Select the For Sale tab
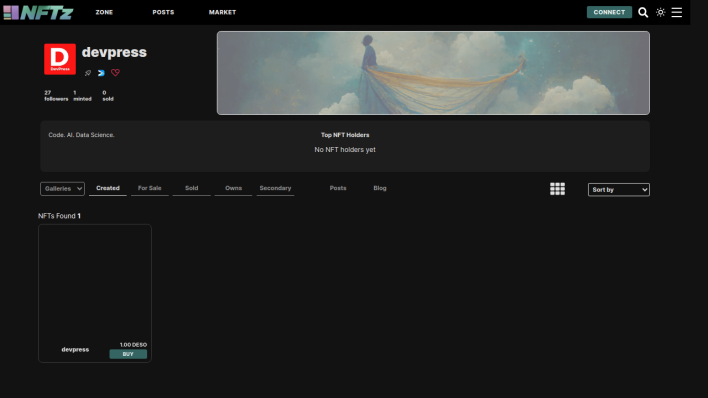The height and width of the screenshot is (398, 708). point(149,188)
